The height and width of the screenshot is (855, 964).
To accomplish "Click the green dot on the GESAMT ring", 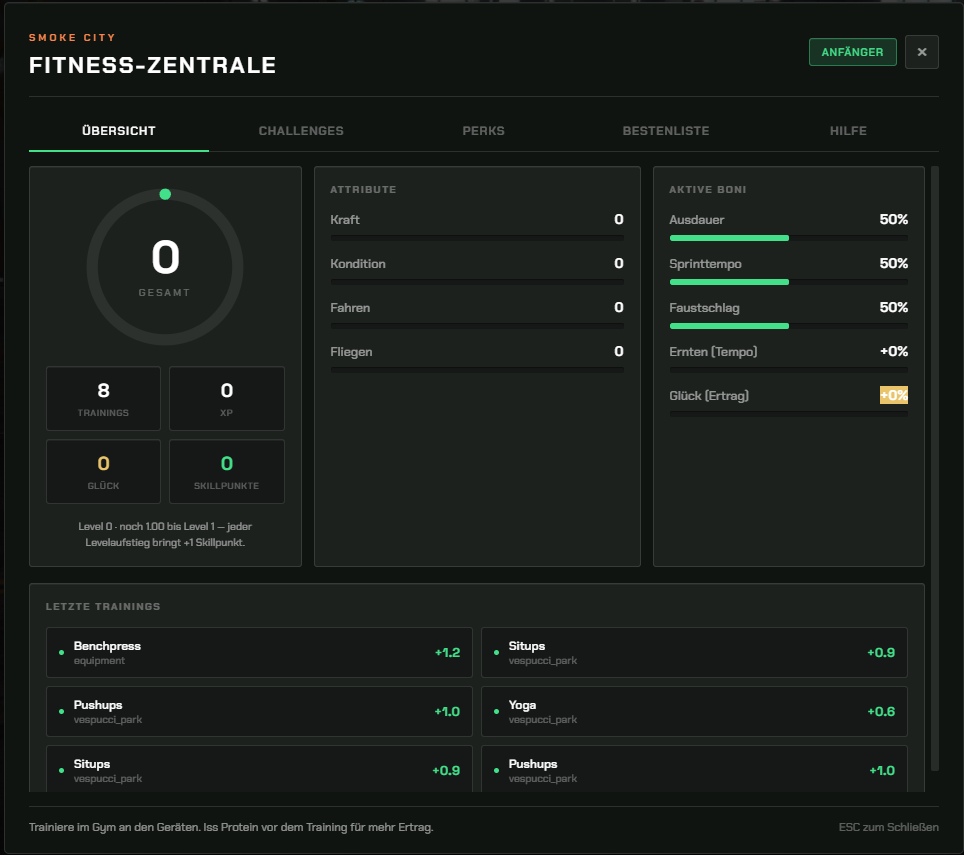I will tap(165, 194).
